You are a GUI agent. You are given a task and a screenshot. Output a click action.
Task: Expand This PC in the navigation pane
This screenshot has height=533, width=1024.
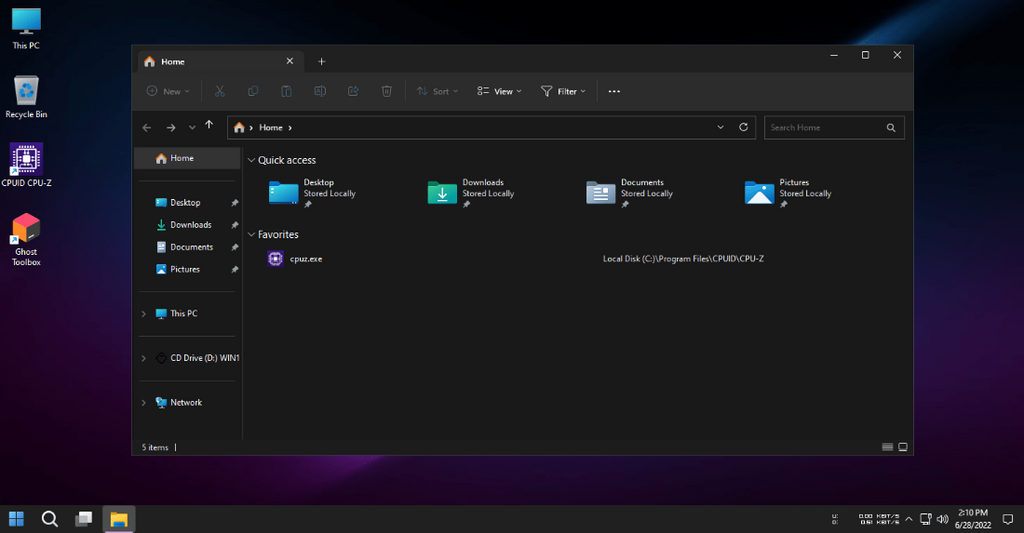click(x=144, y=314)
